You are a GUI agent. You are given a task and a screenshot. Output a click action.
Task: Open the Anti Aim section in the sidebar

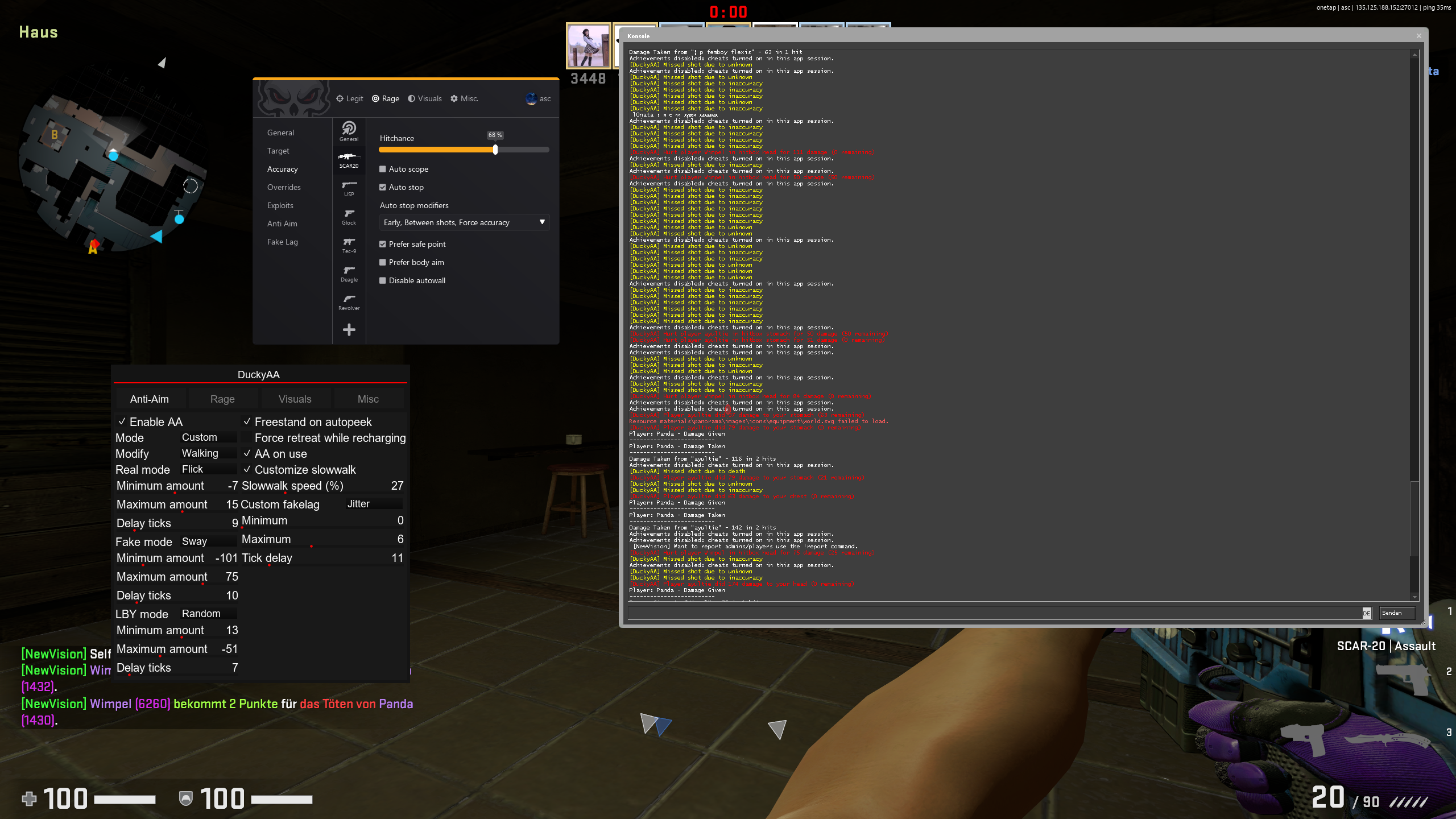tap(282, 224)
